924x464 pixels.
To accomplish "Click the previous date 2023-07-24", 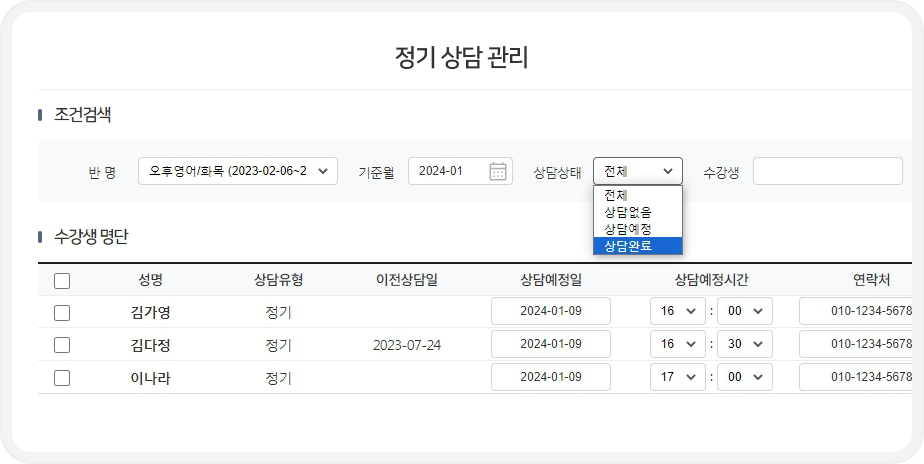I will [x=407, y=345].
